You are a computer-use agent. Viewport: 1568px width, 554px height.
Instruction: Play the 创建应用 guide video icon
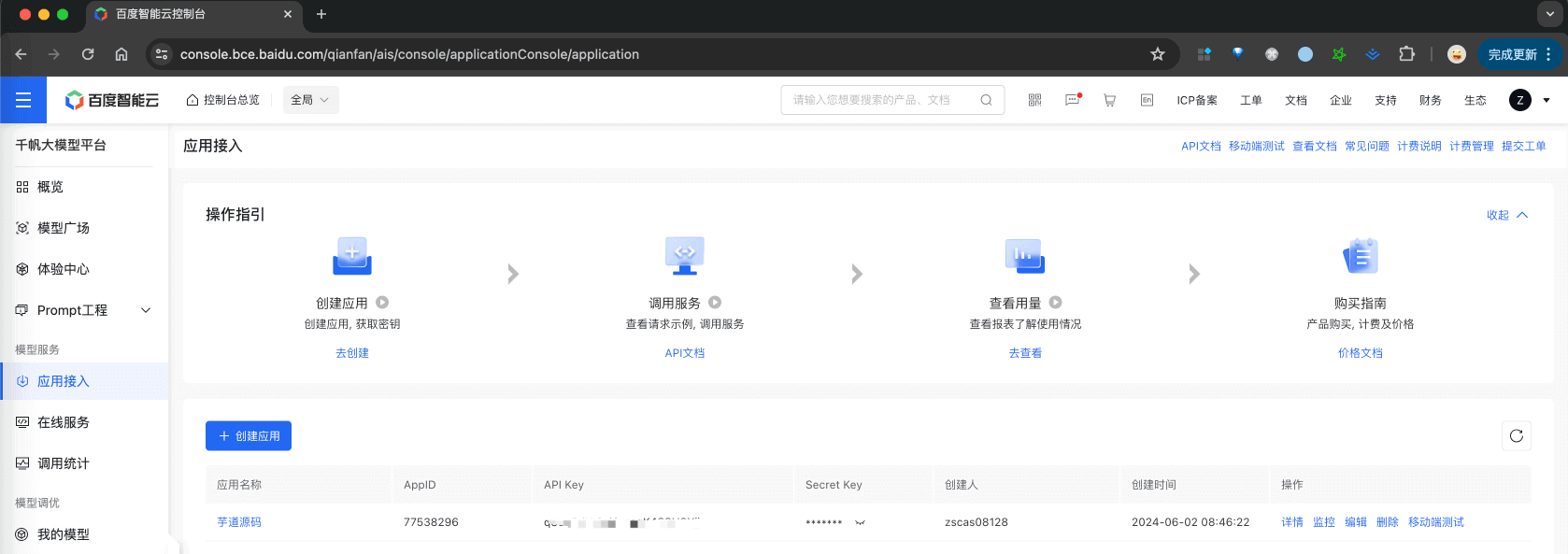click(382, 303)
